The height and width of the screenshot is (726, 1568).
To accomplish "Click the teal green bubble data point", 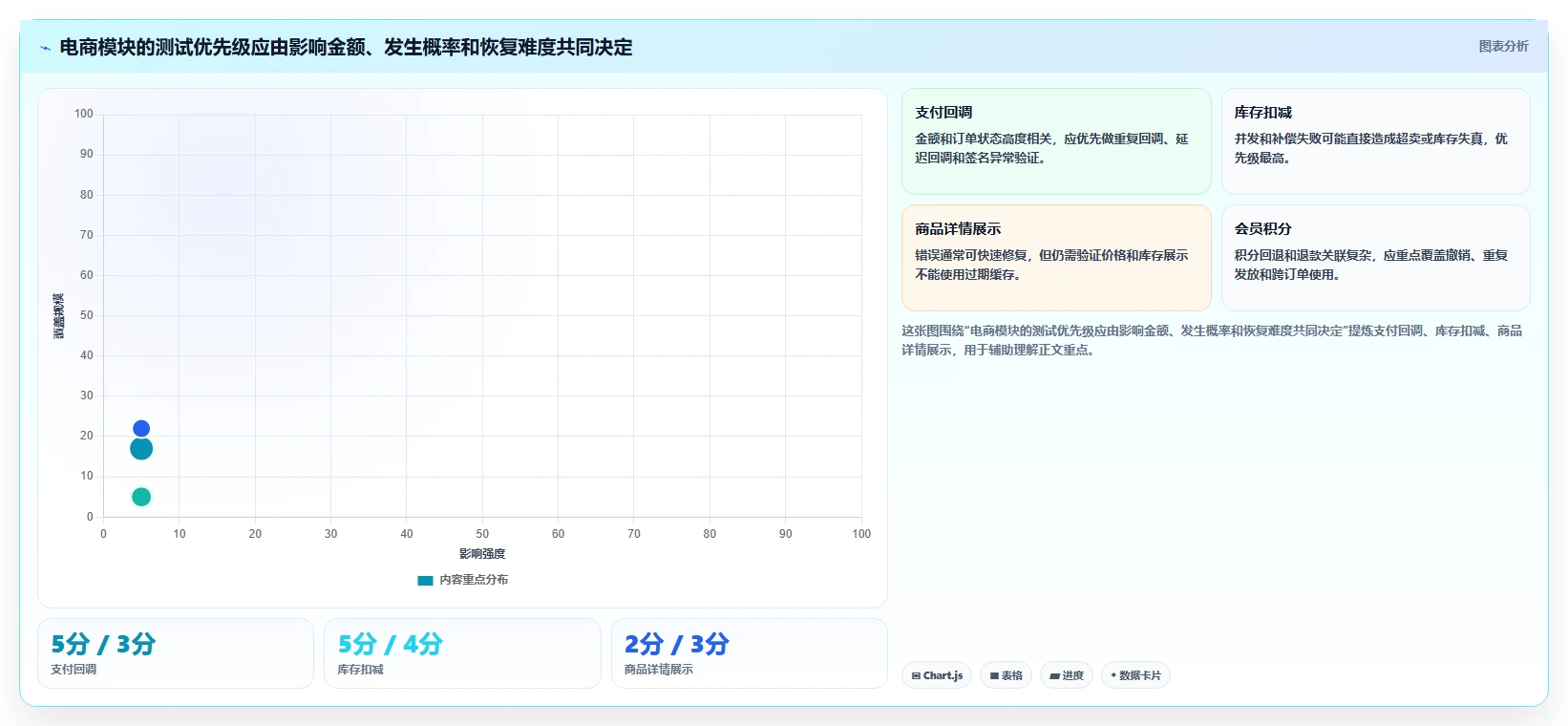I will coord(141,497).
